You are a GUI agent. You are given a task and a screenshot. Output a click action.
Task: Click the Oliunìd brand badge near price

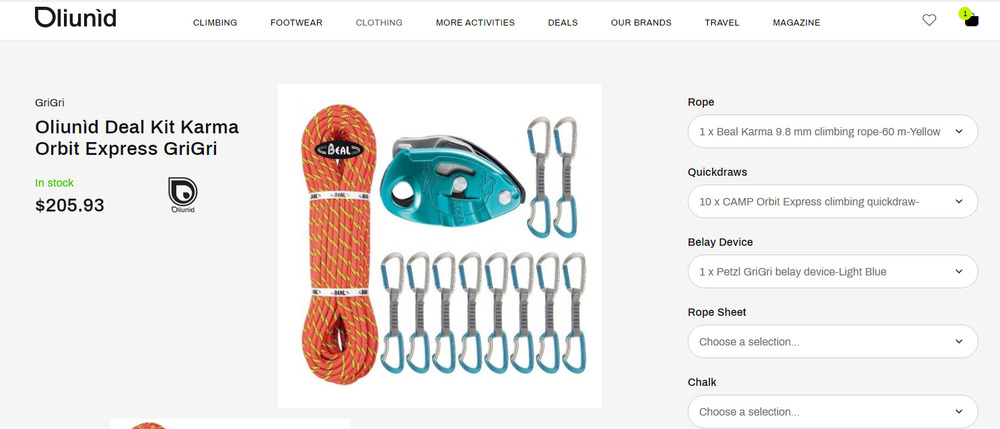click(182, 195)
